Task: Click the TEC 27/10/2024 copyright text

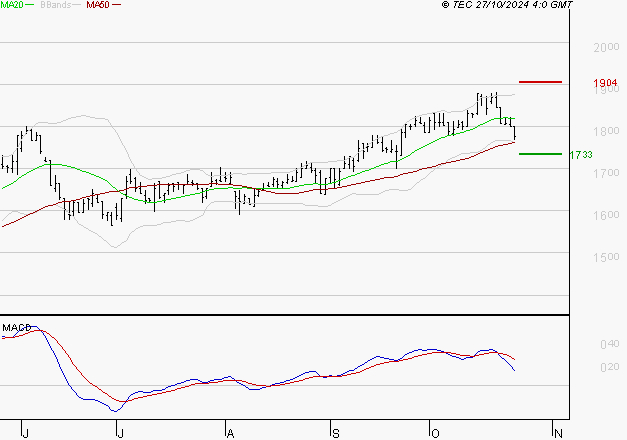Action: click(x=507, y=5)
